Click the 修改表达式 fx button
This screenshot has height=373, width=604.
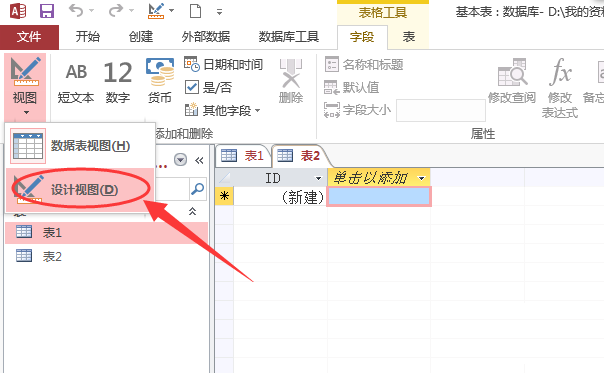[560, 88]
